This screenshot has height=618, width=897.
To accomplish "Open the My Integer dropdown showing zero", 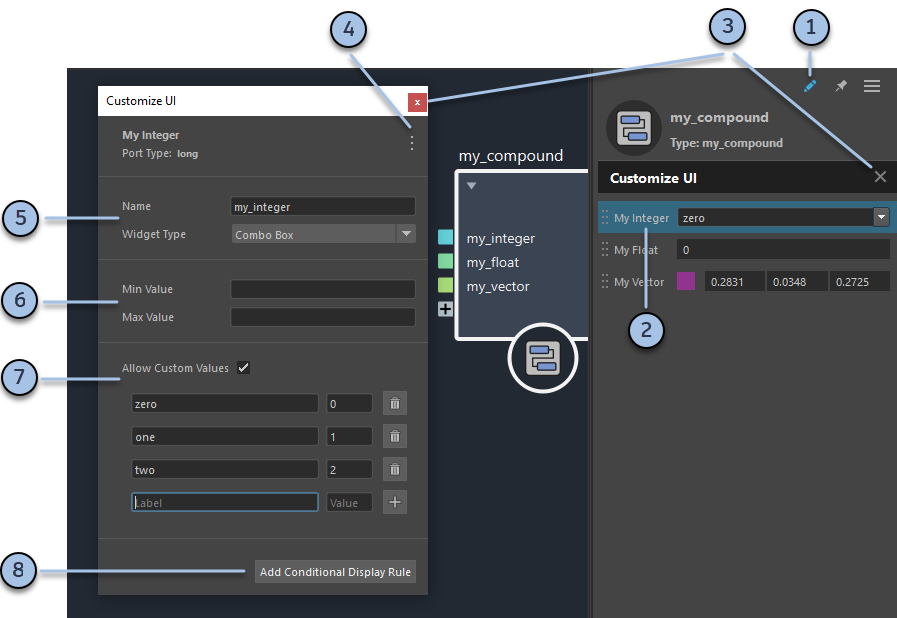I will coord(878,217).
